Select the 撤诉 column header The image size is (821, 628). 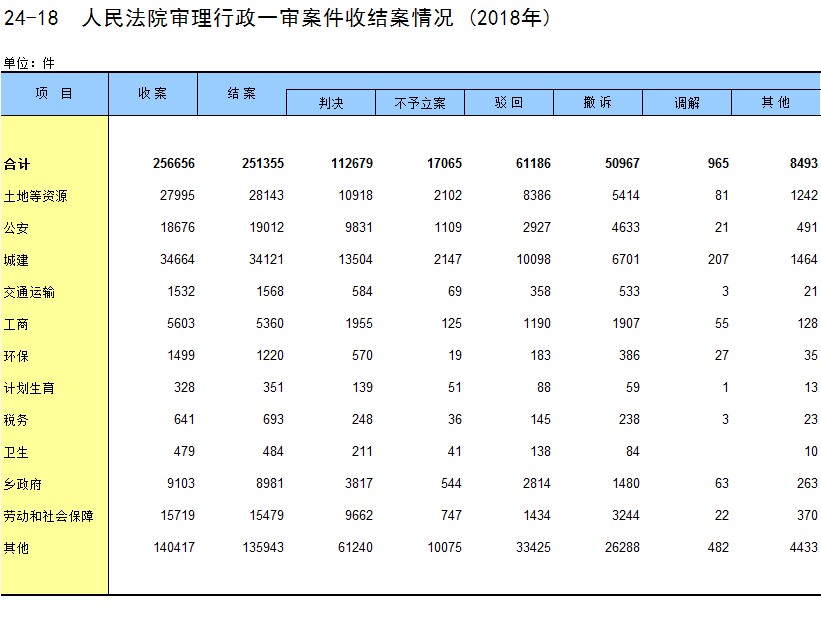tap(598, 103)
